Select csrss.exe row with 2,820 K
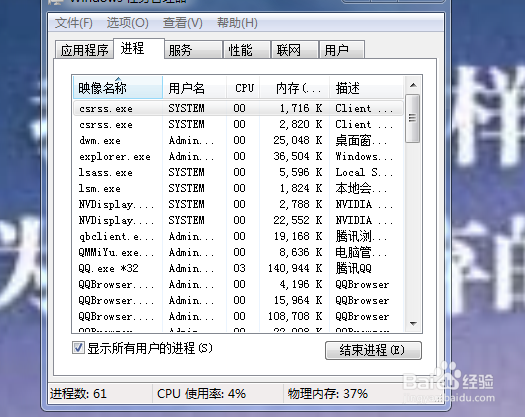The height and width of the screenshot is (417, 525). coord(238,124)
